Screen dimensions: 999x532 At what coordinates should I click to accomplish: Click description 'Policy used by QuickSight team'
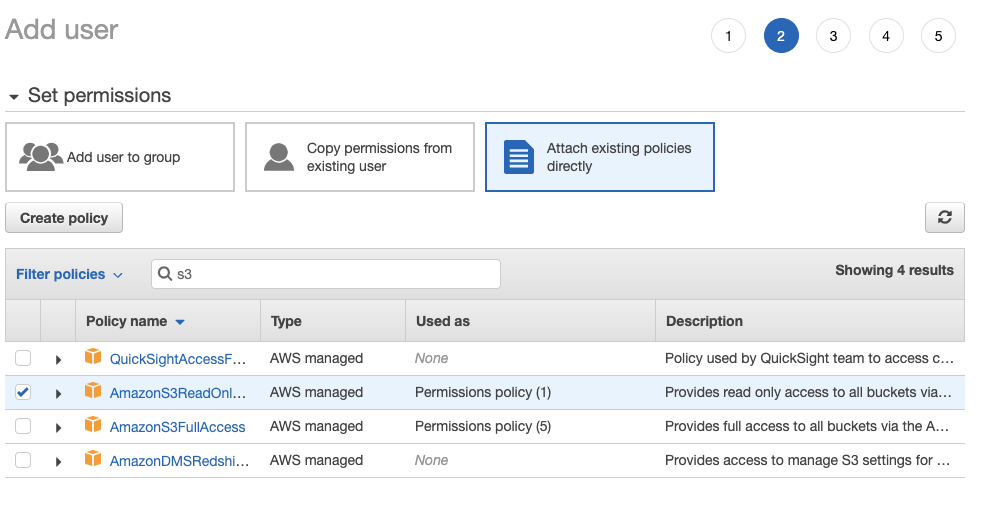809,358
